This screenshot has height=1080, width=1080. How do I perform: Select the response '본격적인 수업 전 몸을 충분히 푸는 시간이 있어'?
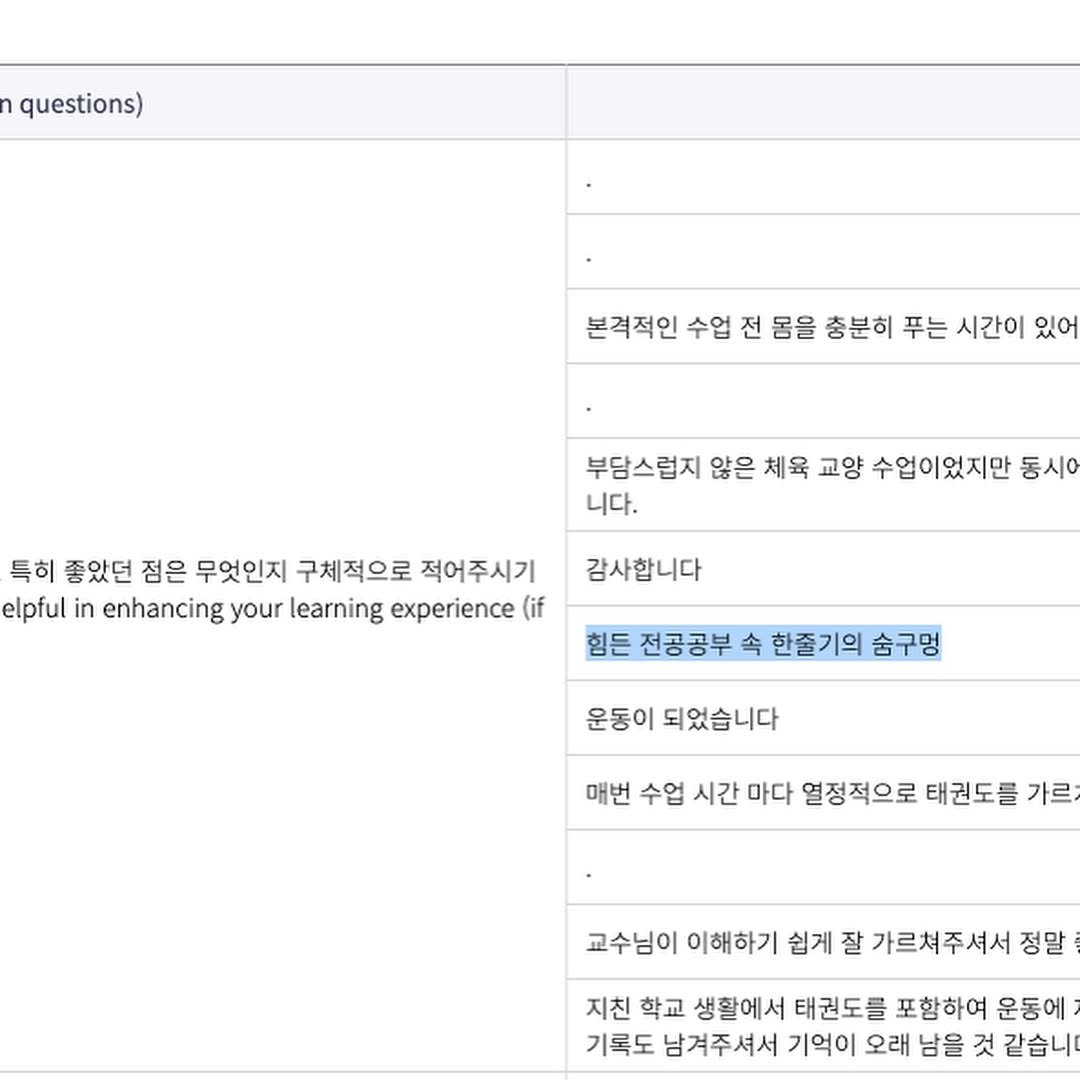tap(832, 326)
